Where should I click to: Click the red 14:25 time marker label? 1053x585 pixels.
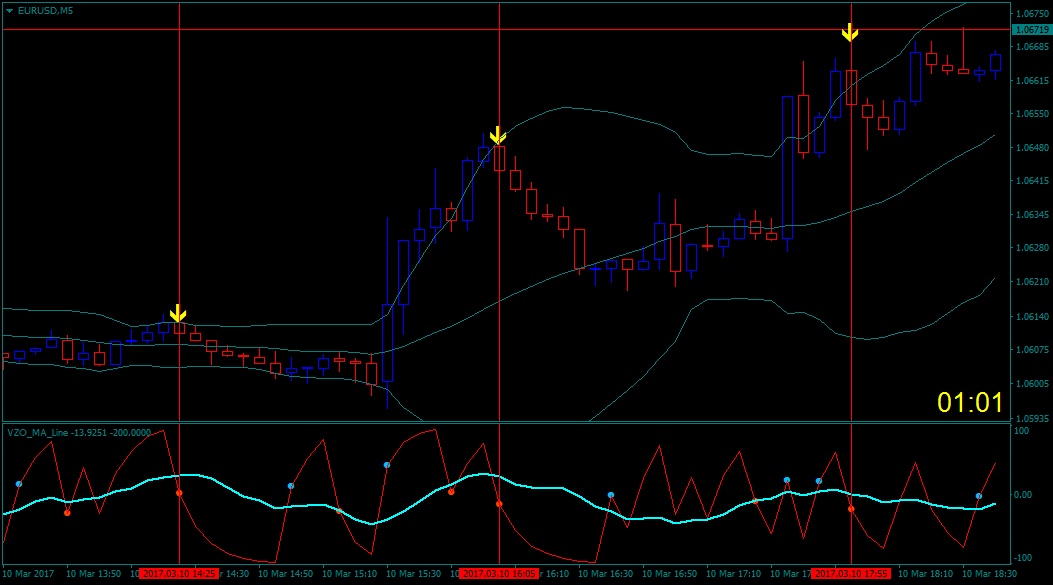click(179, 574)
